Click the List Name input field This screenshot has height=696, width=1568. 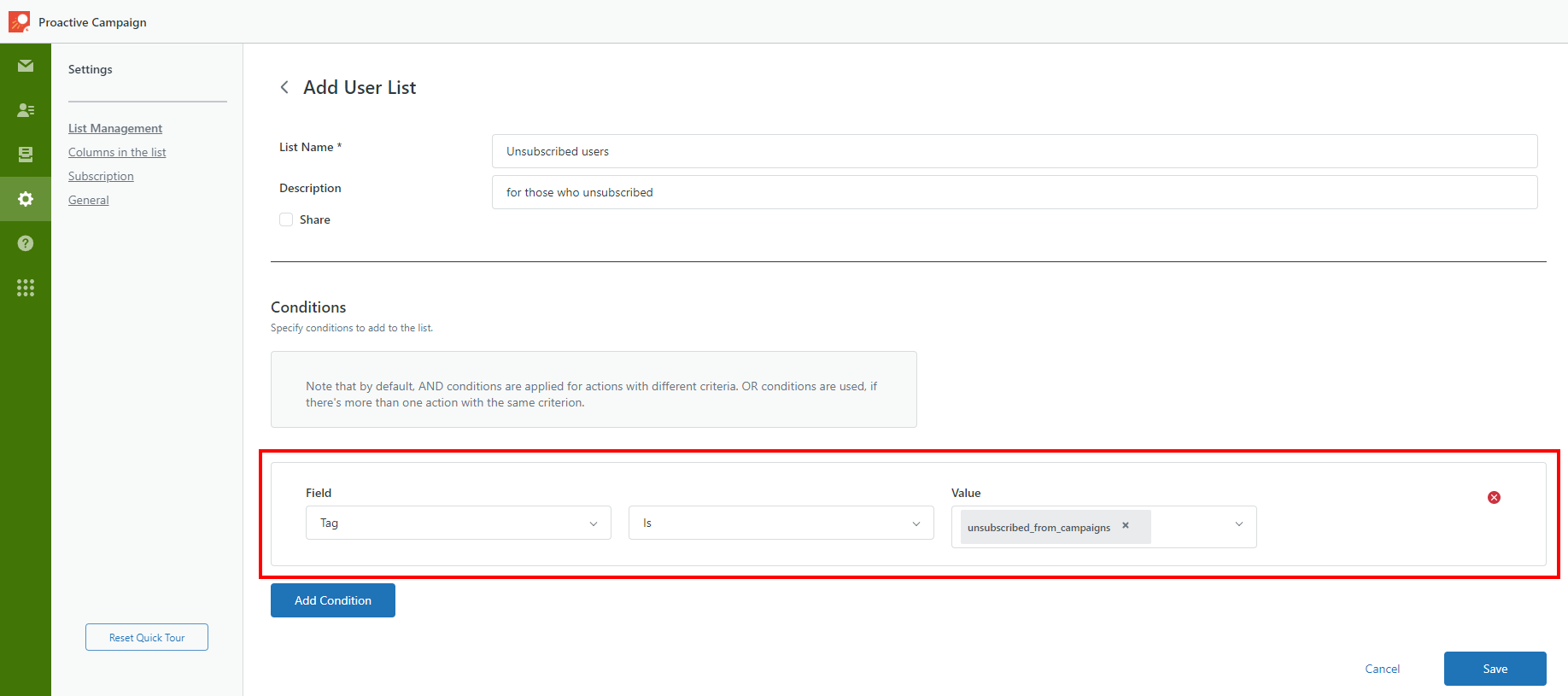[1015, 151]
